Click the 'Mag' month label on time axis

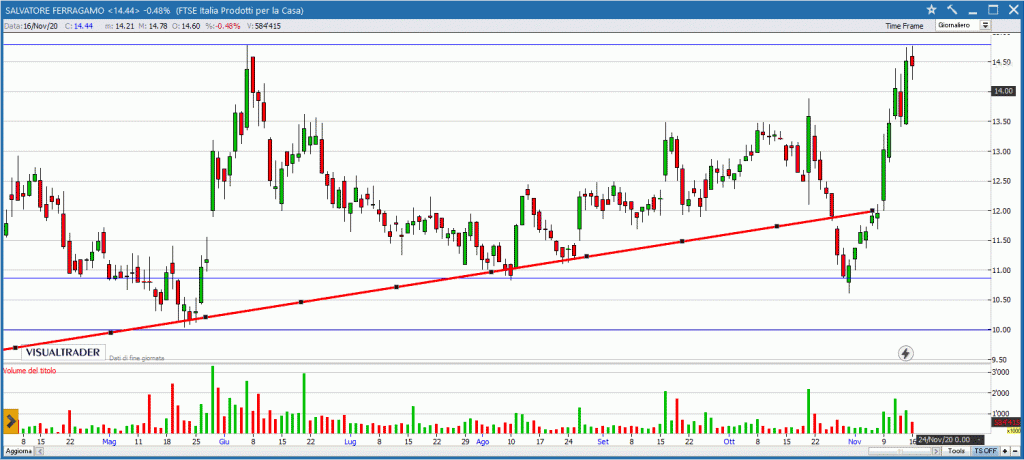pos(109,442)
